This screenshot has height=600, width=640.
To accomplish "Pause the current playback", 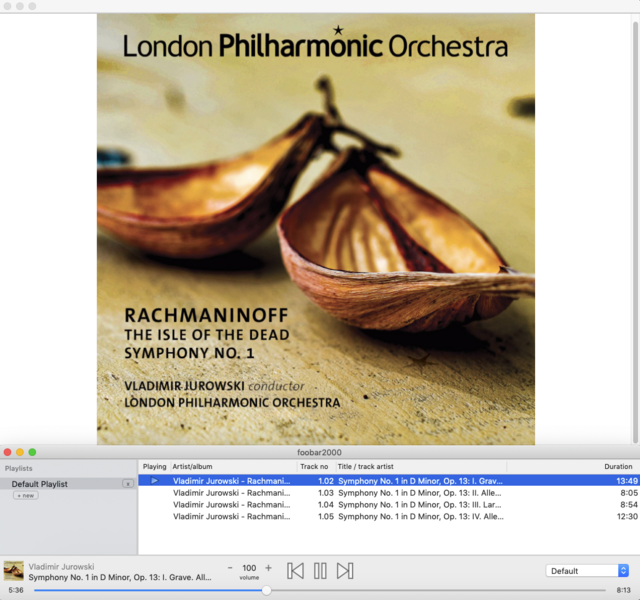I will point(320,571).
